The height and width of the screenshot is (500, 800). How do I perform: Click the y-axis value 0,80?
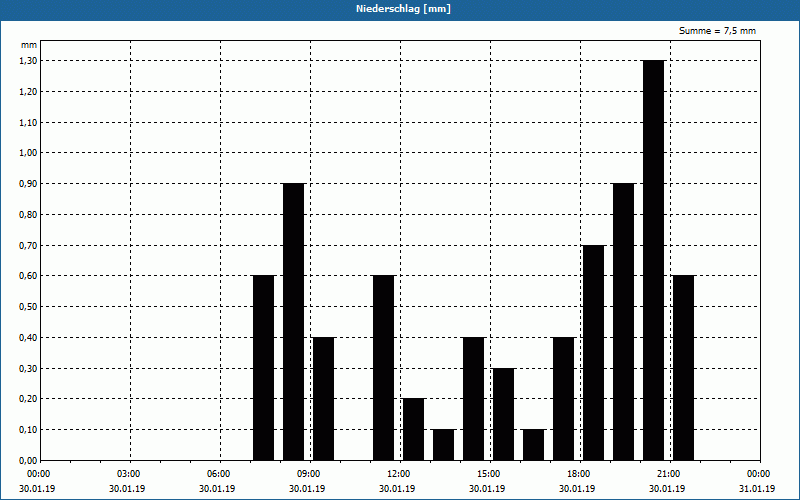(x=29, y=215)
